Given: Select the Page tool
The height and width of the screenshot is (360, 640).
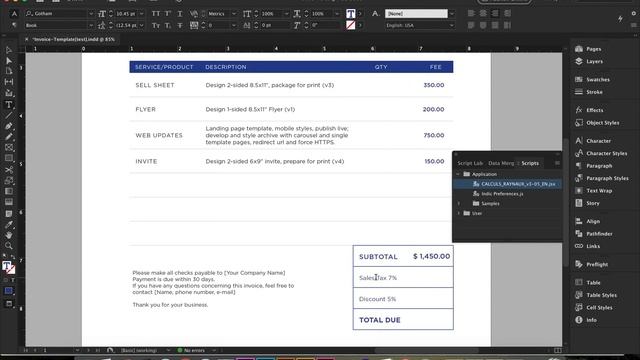Looking at the screenshot, I should [x=9, y=71].
